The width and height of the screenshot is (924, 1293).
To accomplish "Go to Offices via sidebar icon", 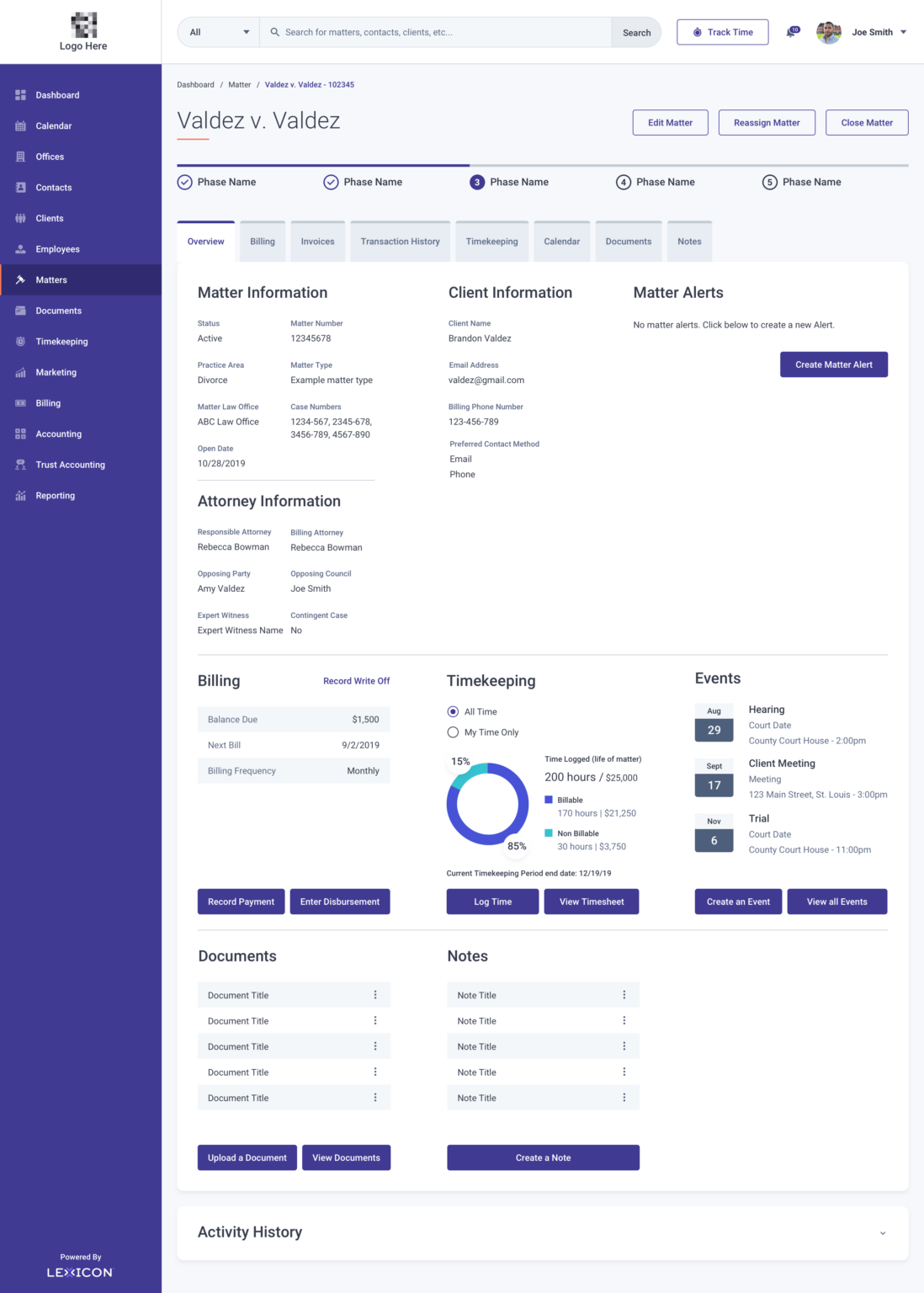I will click(20, 157).
